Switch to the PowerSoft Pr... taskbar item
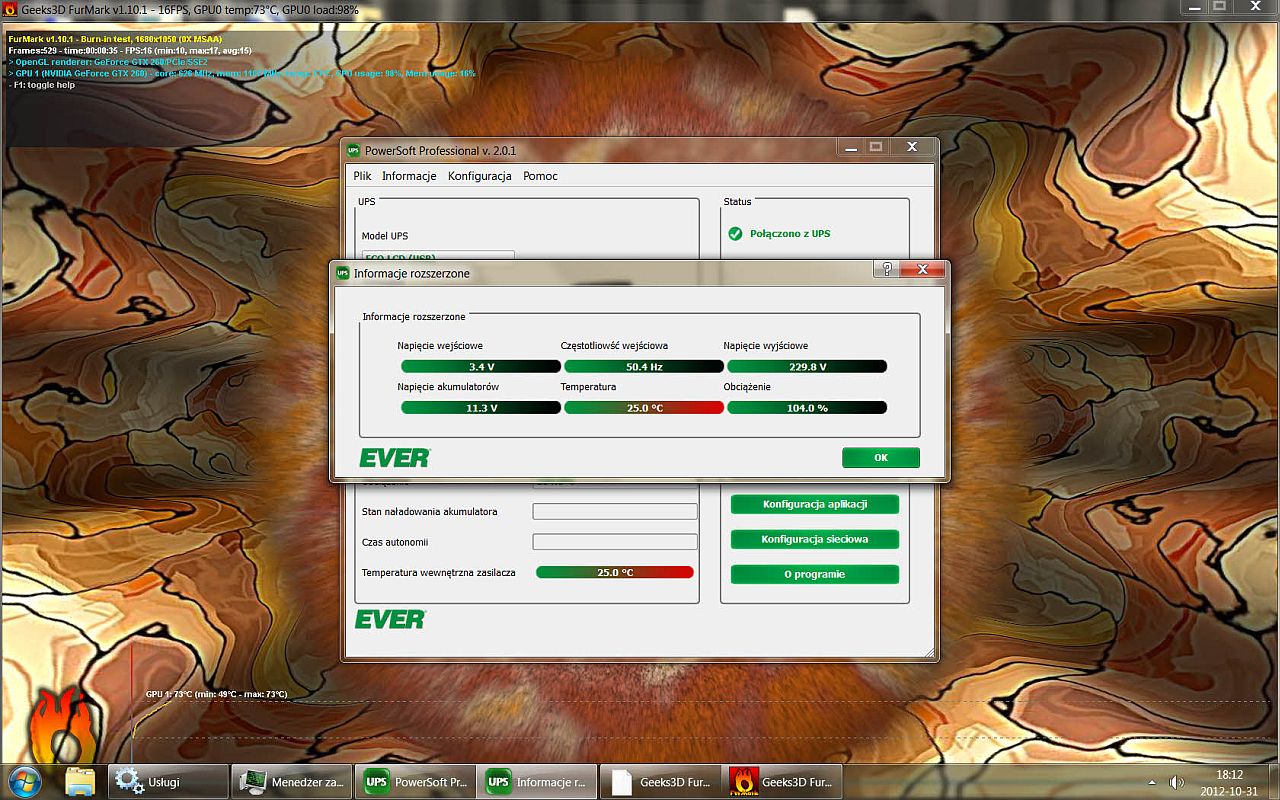This screenshot has height=800, width=1280. pyautogui.click(x=414, y=782)
